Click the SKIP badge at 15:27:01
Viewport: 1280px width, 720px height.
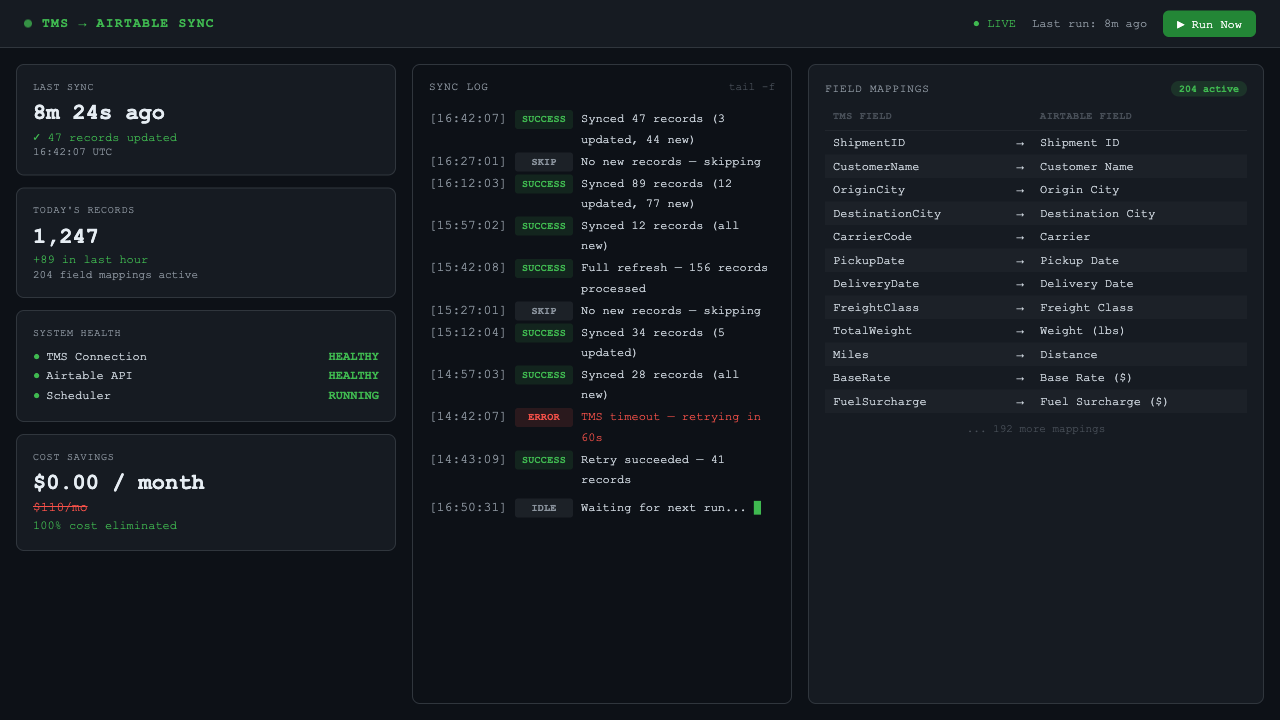[544, 311]
